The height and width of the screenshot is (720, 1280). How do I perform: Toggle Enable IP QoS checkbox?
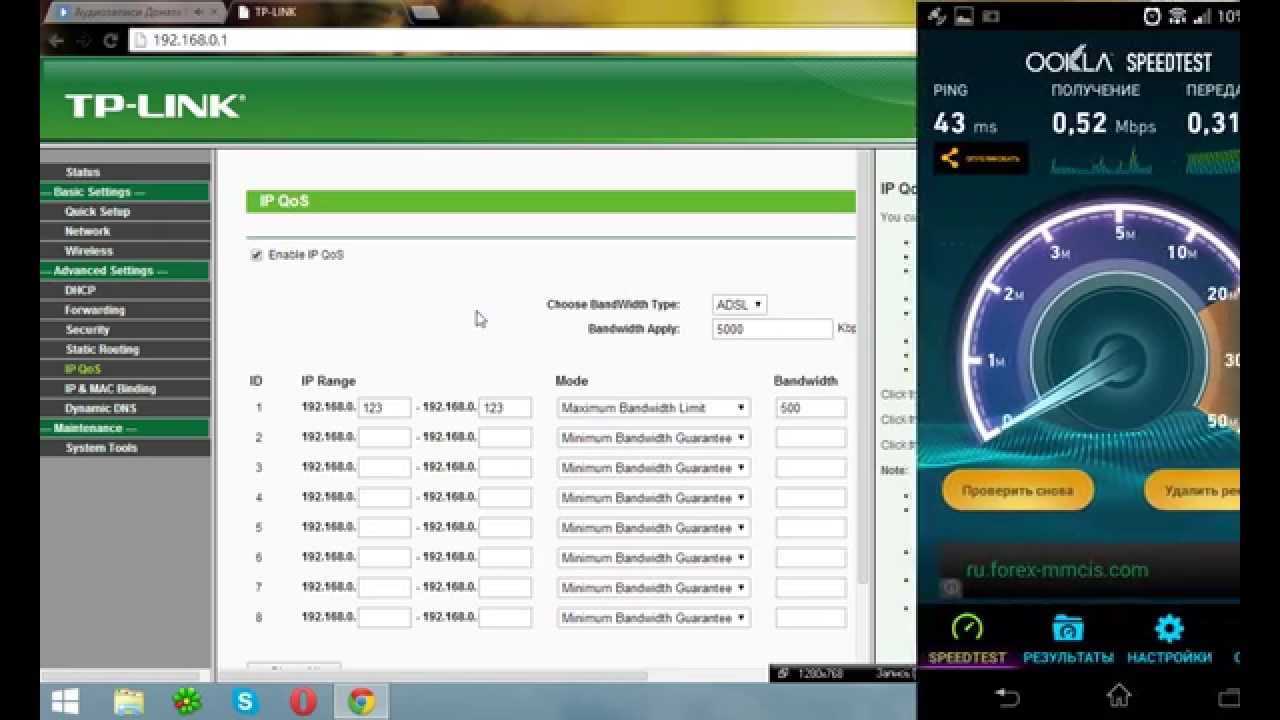[x=256, y=255]
